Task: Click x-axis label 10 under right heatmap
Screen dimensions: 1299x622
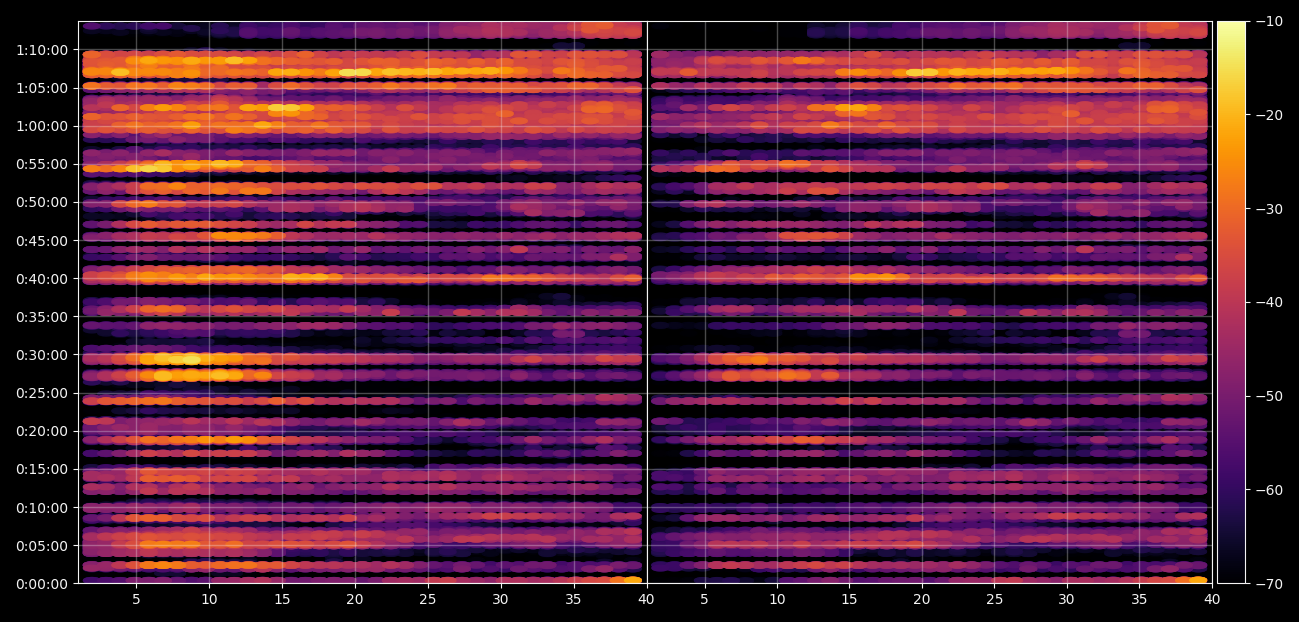Action: click(777, 600)
